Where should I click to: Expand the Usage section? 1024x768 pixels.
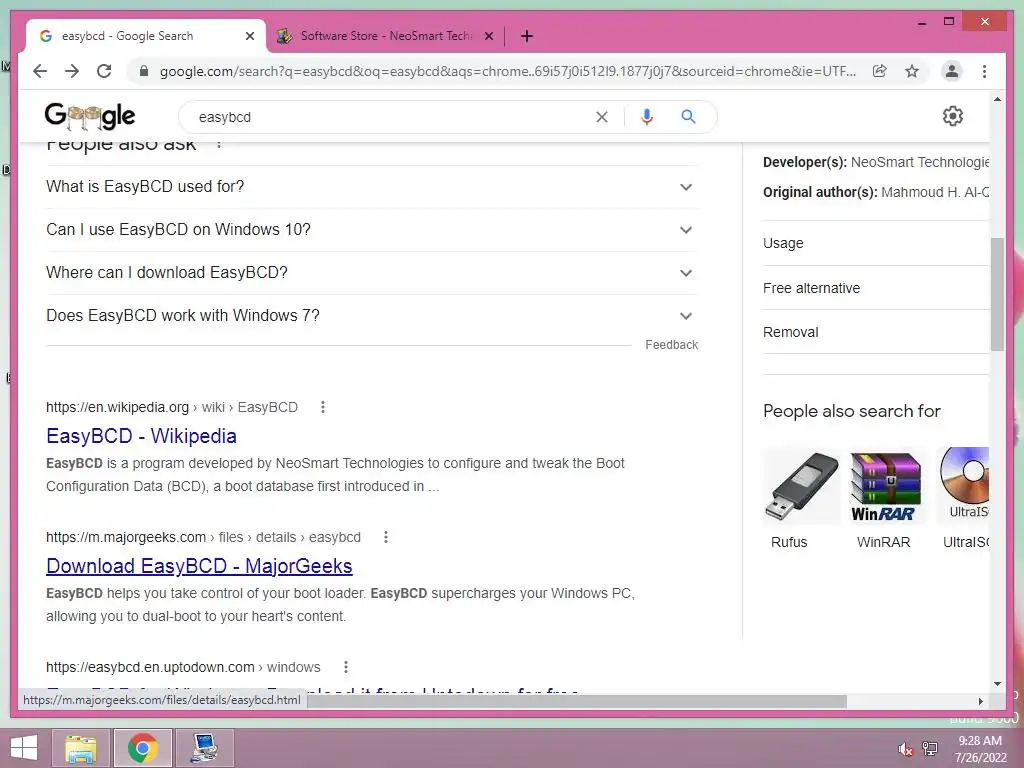pos(876,243)
